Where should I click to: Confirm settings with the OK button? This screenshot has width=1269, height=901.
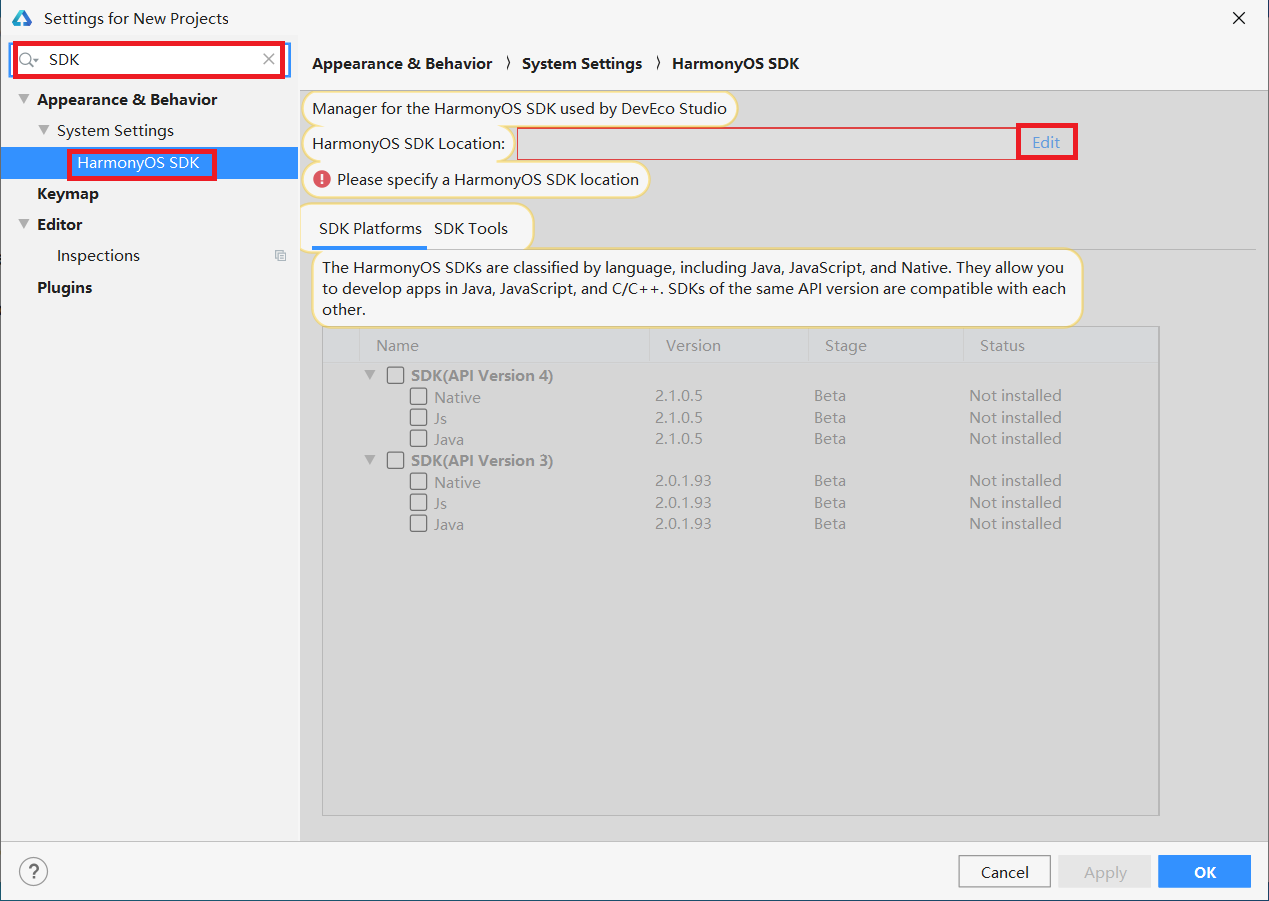pyautogui.click(x=1205, y=872)
